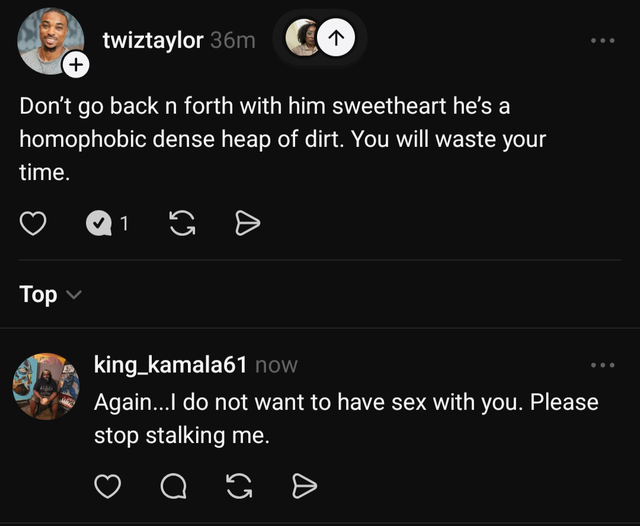Repost king_kamala61's reply
This screenshot has height=526, width=640.
(239, 486)
